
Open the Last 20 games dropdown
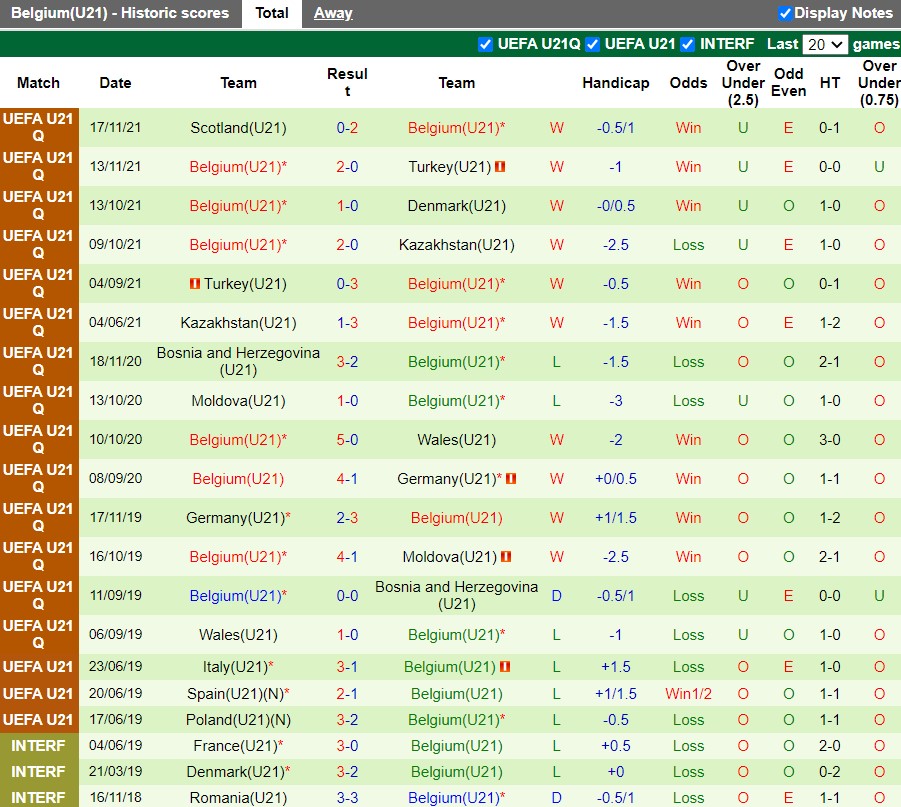pyautogui.click(x=825, y=44)
